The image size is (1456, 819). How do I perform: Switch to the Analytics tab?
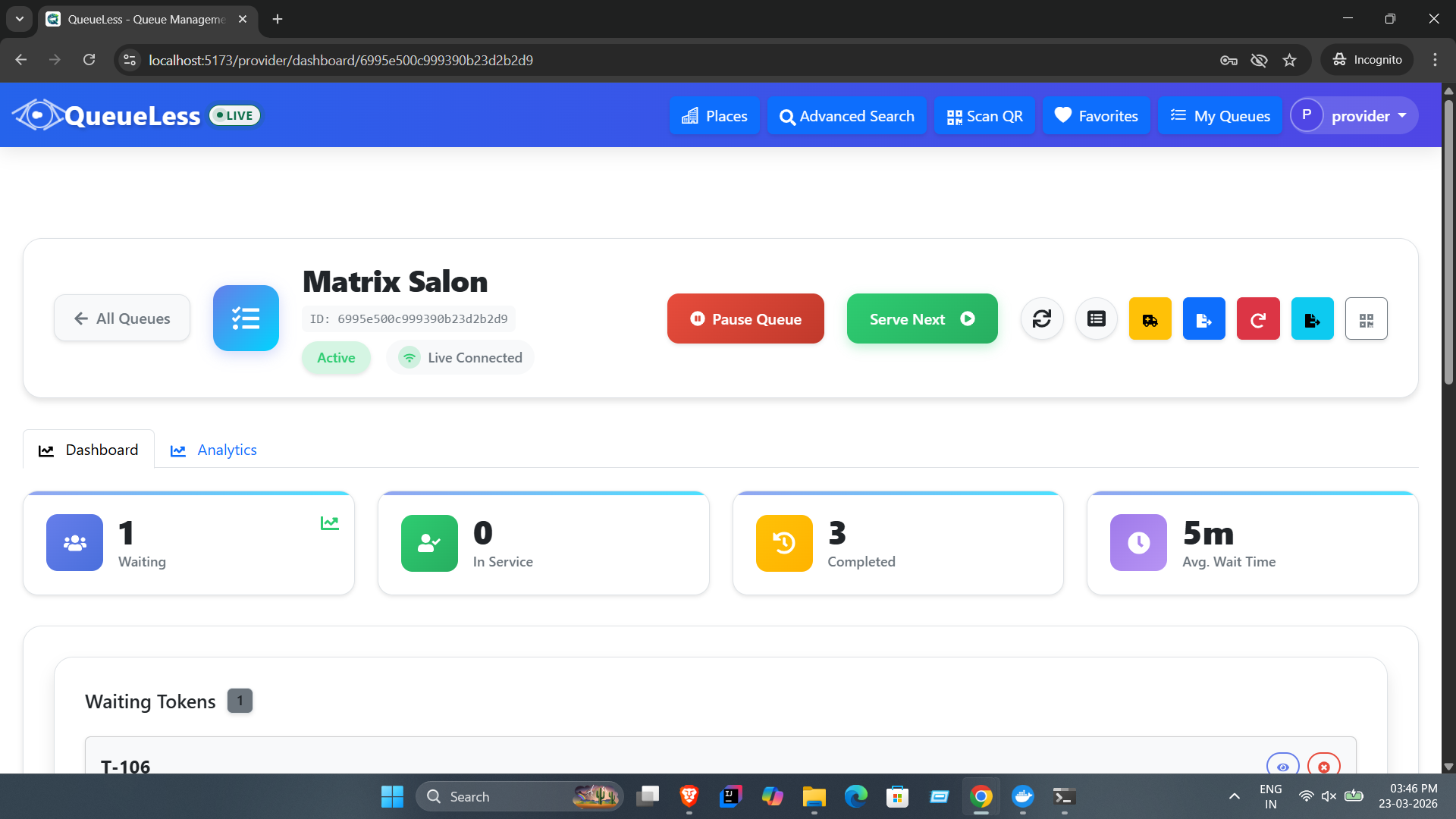214,450
